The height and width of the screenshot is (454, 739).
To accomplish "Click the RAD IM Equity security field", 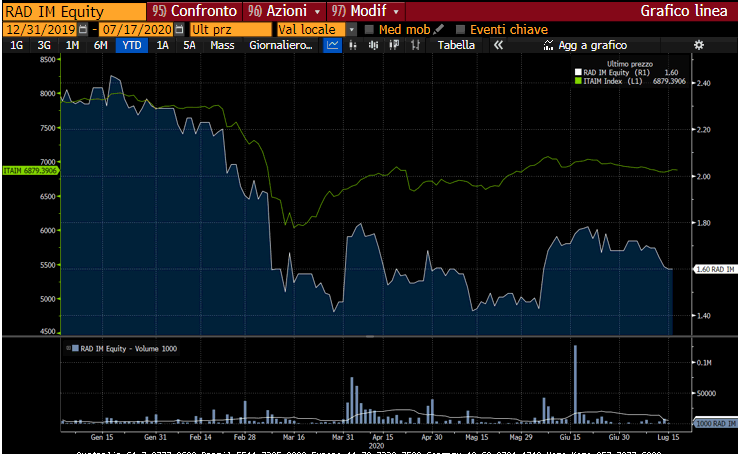I will [74, 11].
